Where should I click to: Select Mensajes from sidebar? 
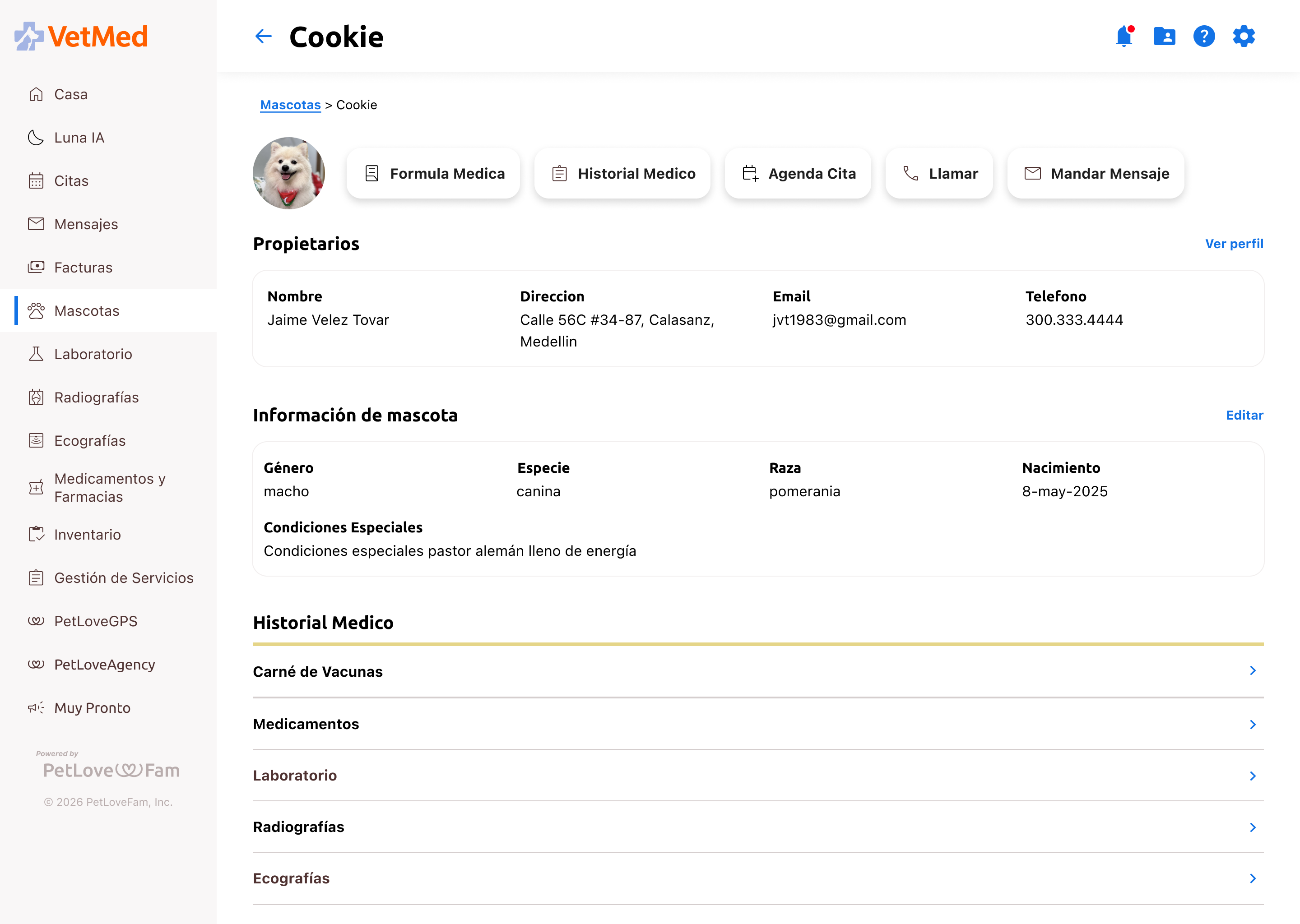pyautogui.click(x=108, y=224)
